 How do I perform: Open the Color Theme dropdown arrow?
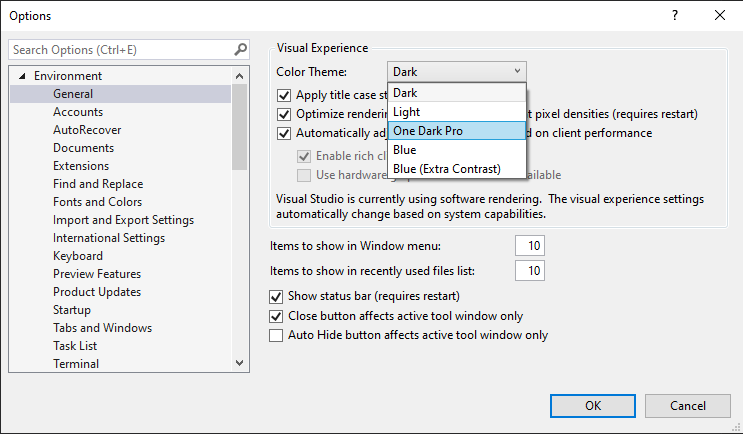(517, 72)
